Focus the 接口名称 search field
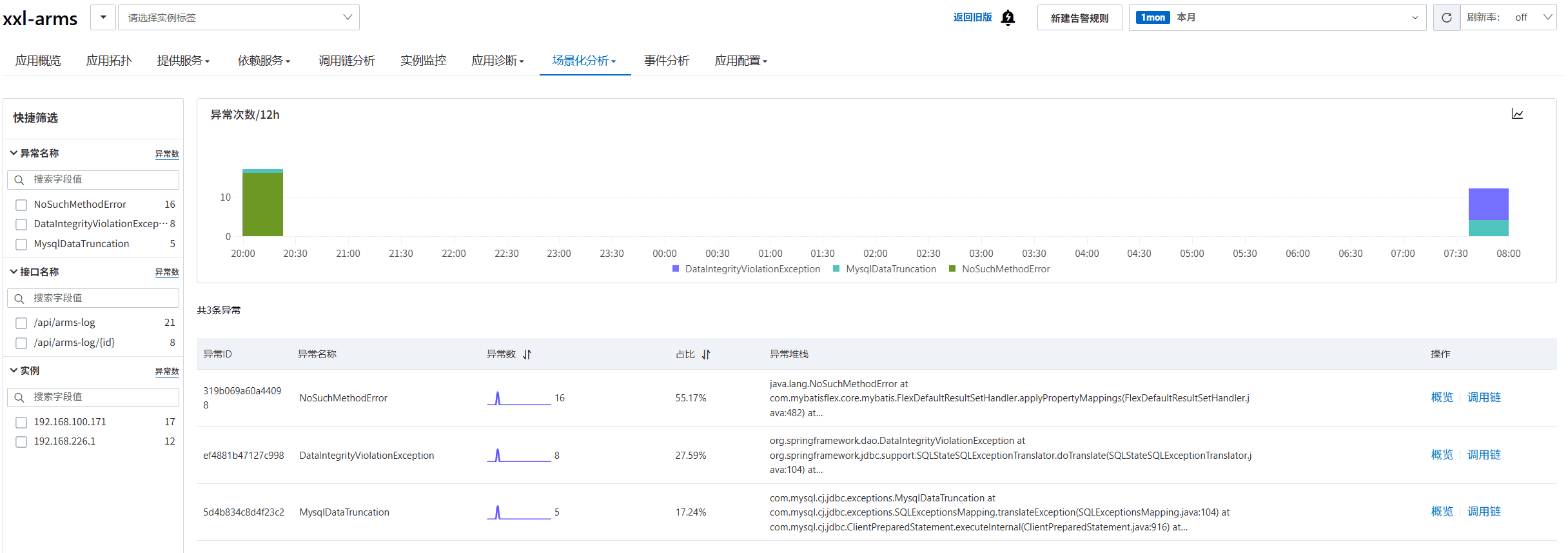The height and width of the screenshot is (553, 1568). [93, 298]
